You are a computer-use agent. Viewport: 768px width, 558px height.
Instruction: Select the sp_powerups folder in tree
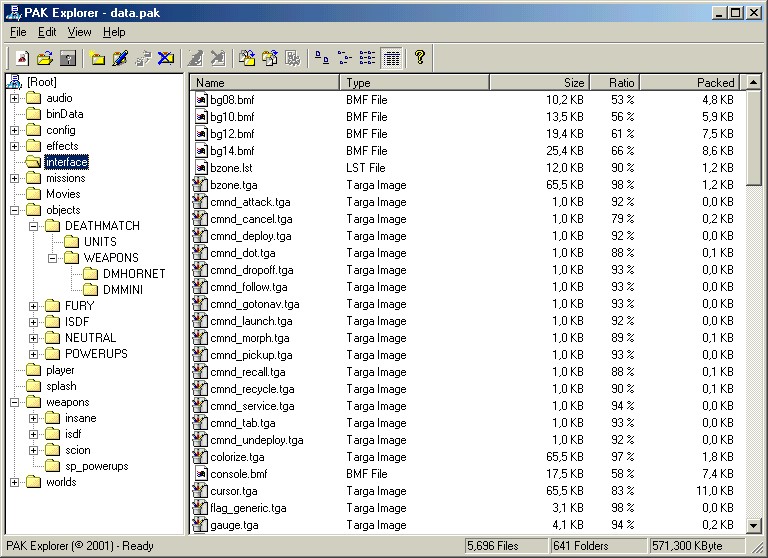pyautogui.click(x=96, y=466)
